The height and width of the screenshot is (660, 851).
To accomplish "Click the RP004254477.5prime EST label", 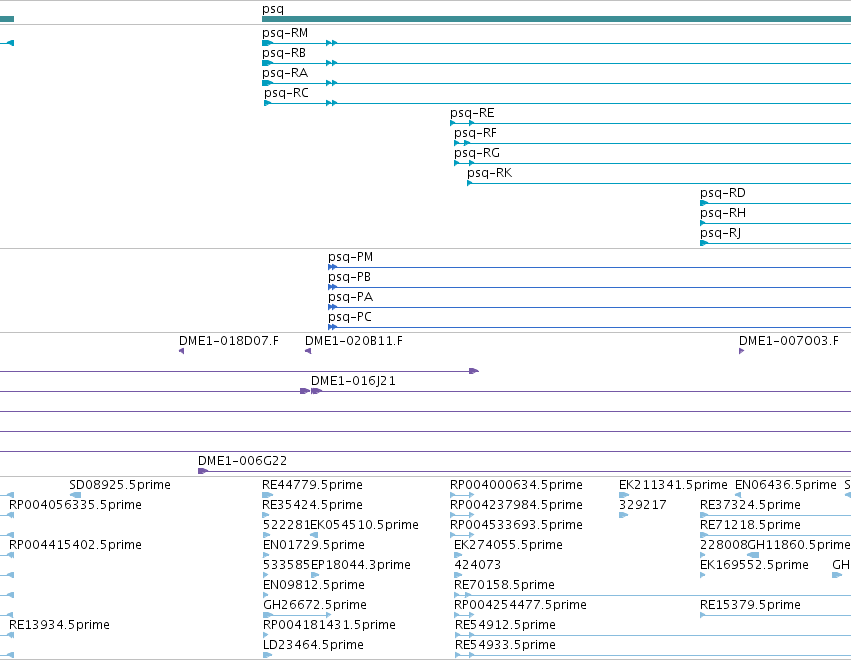I will pyautogui.click(x=520, y=605).
